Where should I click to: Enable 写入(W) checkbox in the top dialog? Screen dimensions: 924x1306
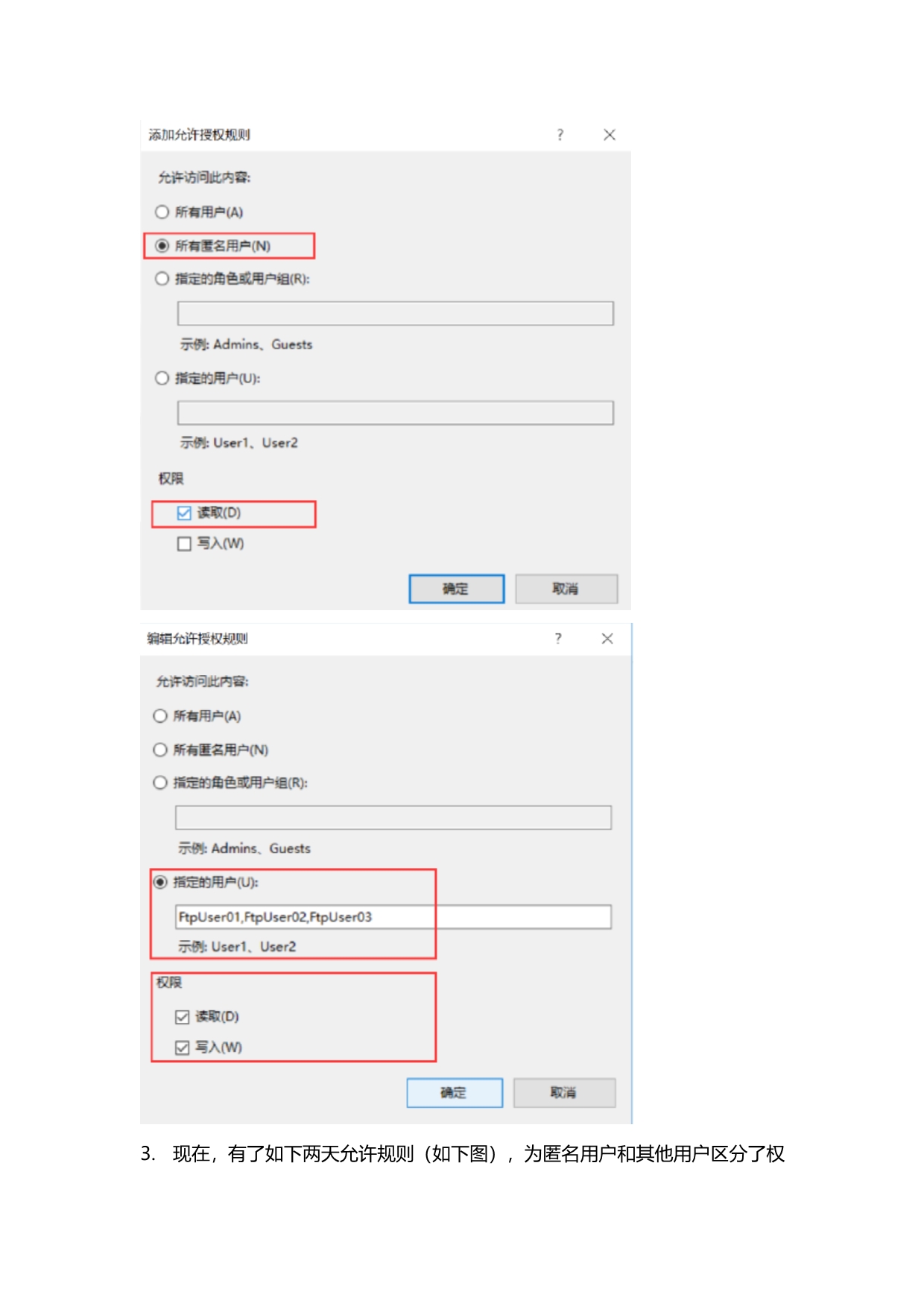(x=184, y=544)
